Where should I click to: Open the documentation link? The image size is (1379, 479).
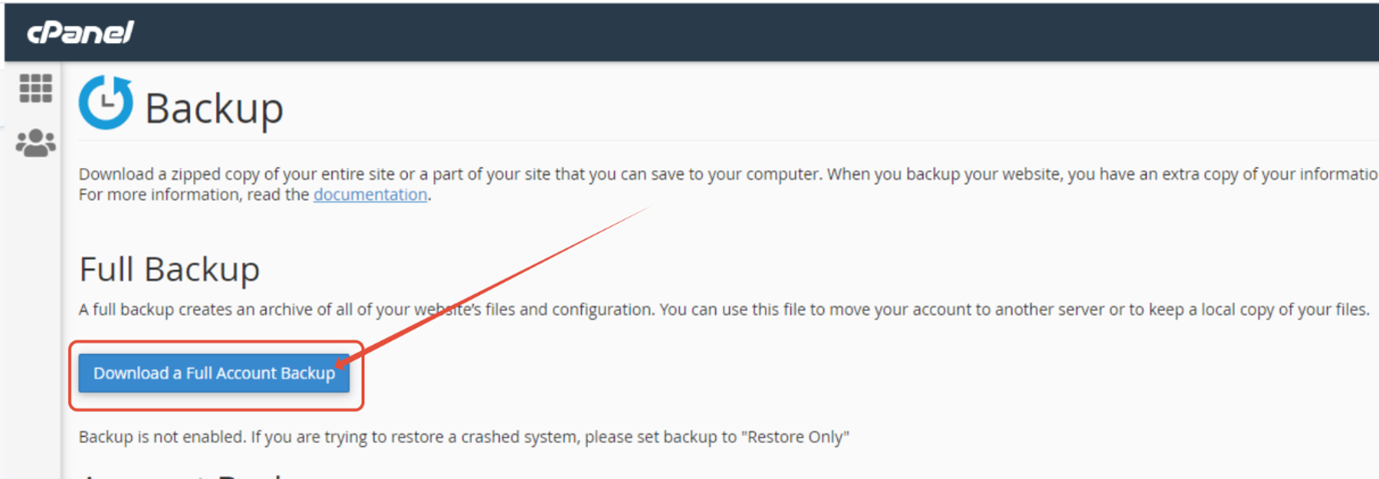coord(370,195)
